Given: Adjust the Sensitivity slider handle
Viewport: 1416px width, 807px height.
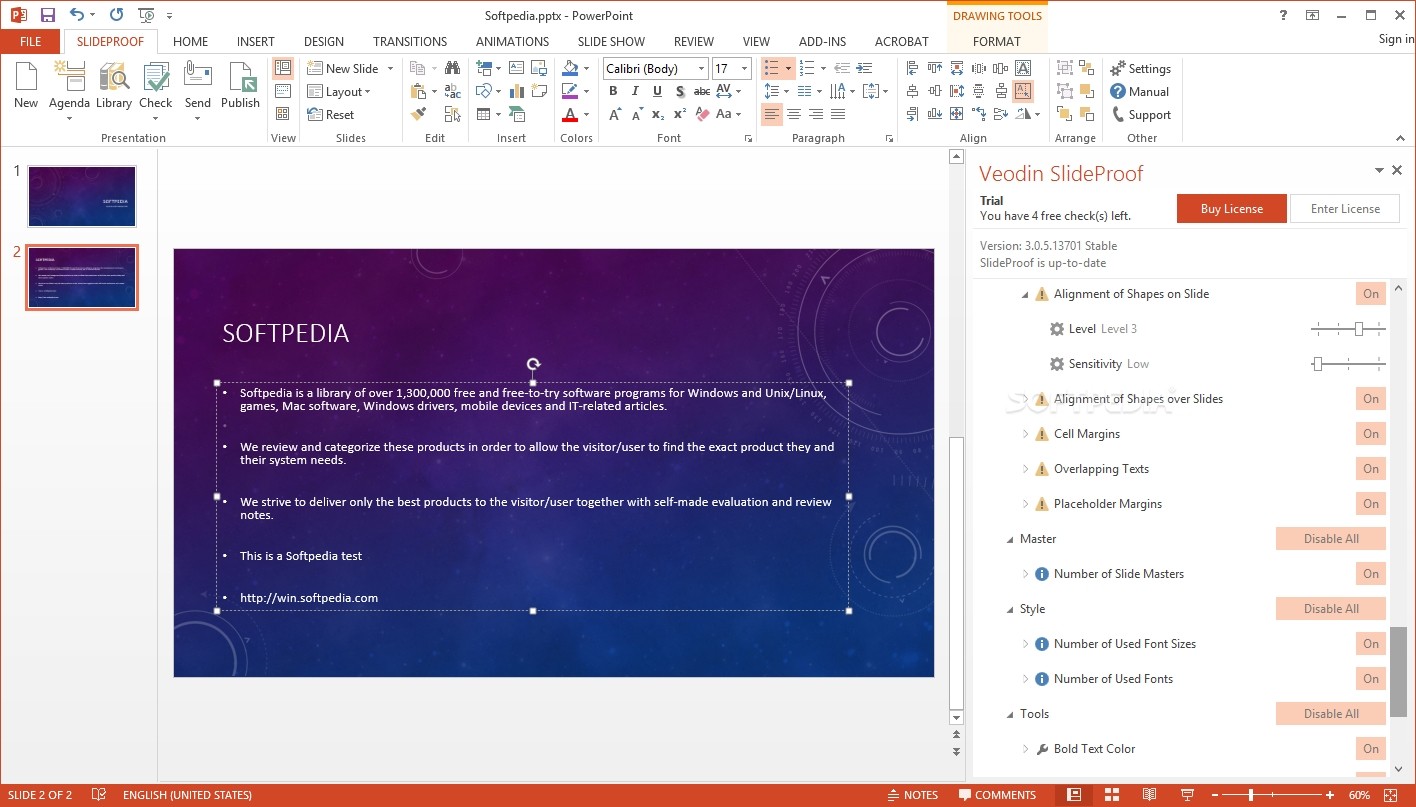Looking at the screenshot, I should (x=1318, y=364).
